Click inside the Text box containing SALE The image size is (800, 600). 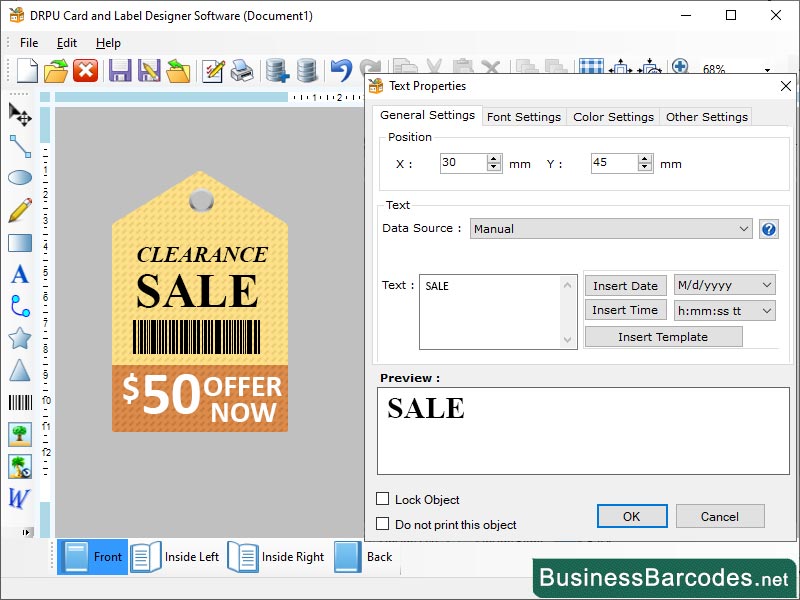pos(490,312)
